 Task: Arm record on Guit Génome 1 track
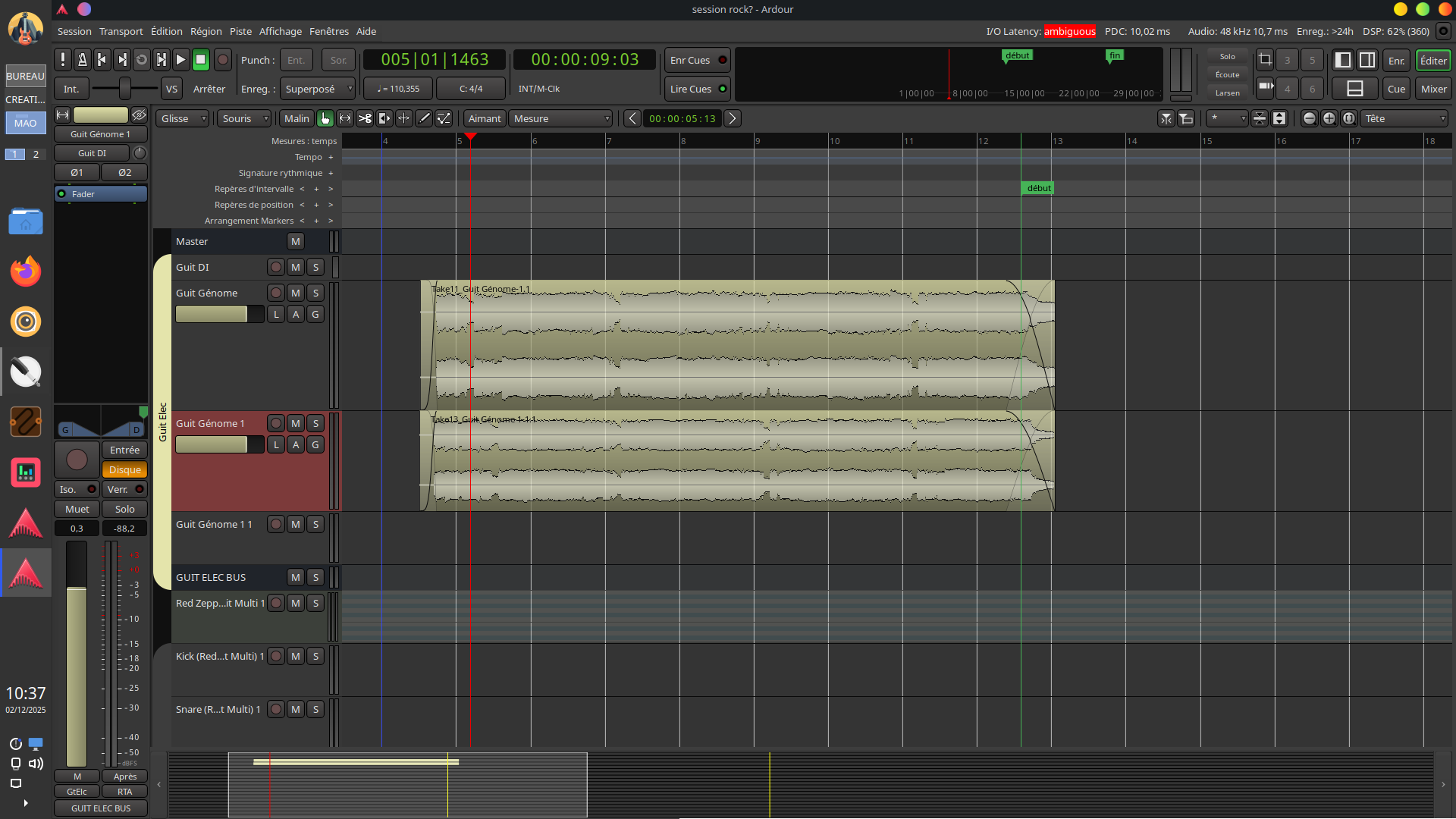[276, 423]
